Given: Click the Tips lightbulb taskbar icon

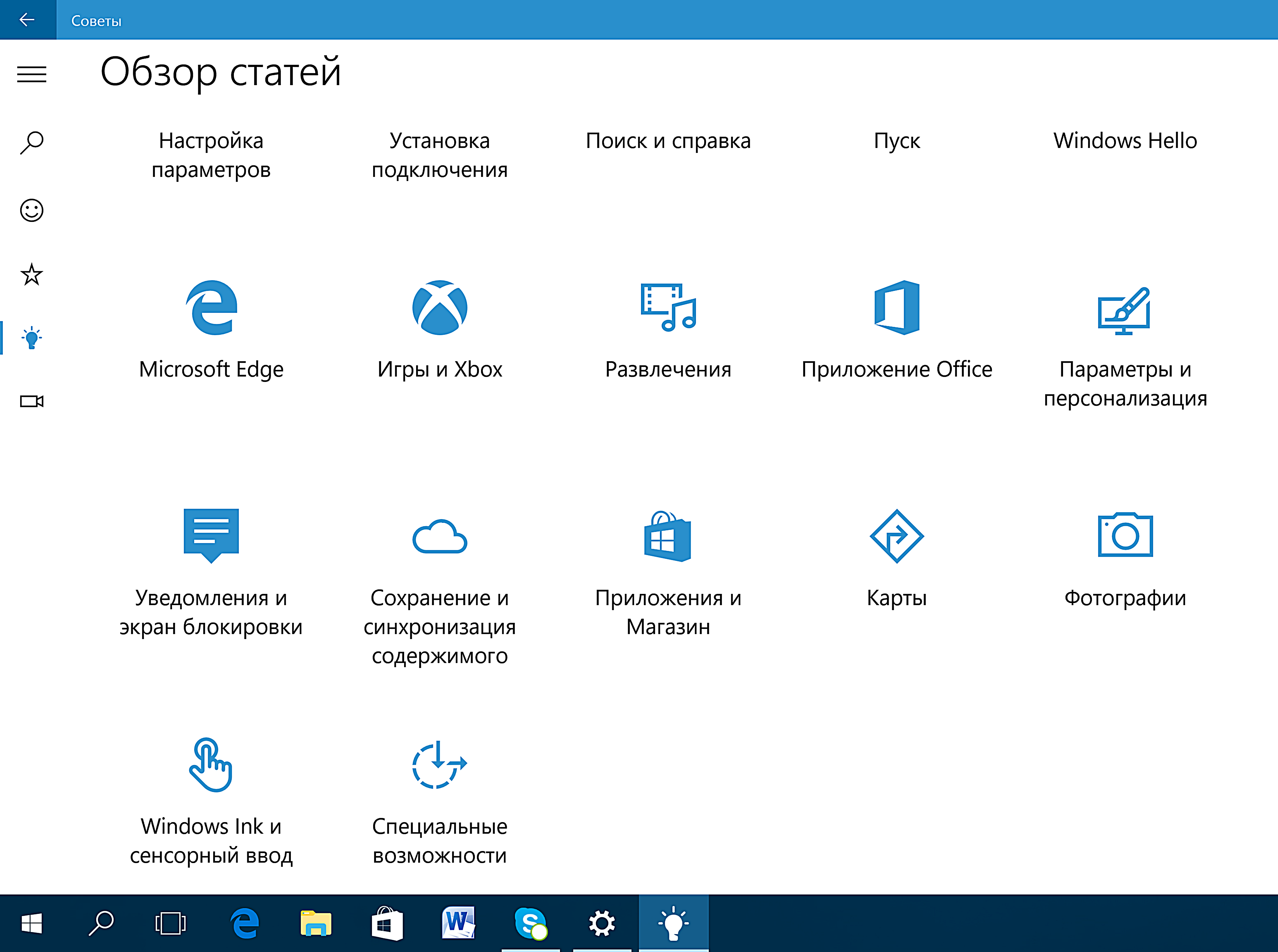Looking at the screenshot, I should point(674,923).
